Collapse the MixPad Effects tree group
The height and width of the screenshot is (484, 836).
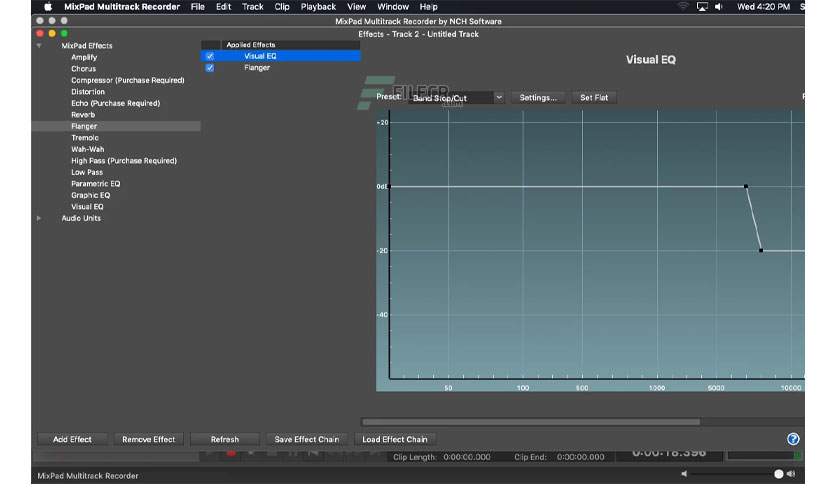click(39, 46)
